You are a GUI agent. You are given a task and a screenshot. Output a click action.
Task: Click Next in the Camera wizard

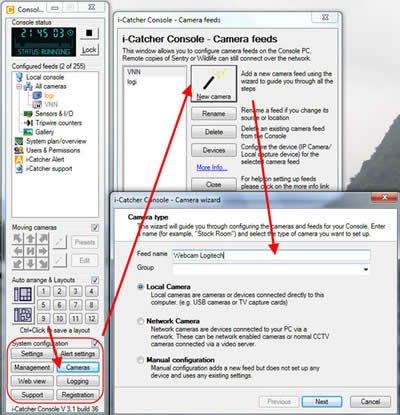322,402
